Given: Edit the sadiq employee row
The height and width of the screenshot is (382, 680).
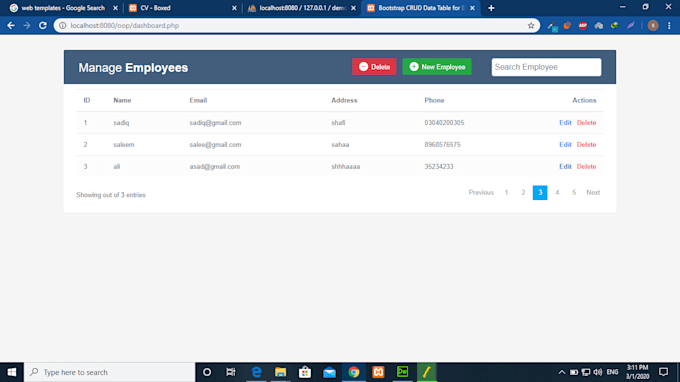Looking at the screenshot, I should tap(565, 123).
